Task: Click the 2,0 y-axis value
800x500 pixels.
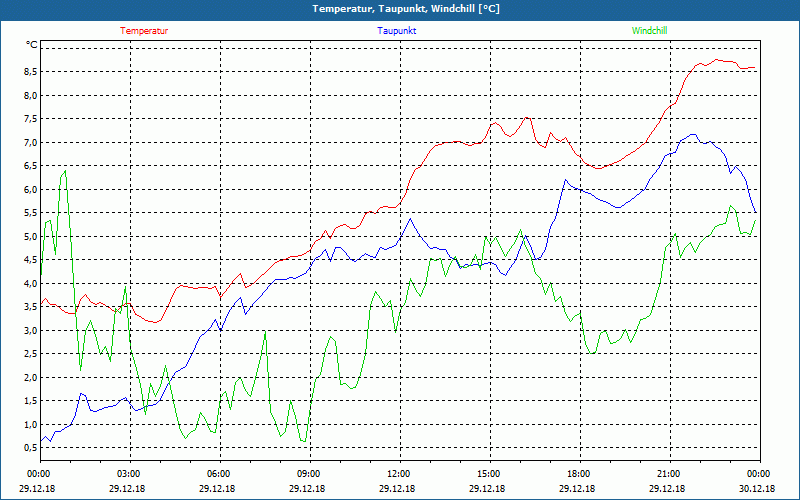Action: (x=32, y=377)
